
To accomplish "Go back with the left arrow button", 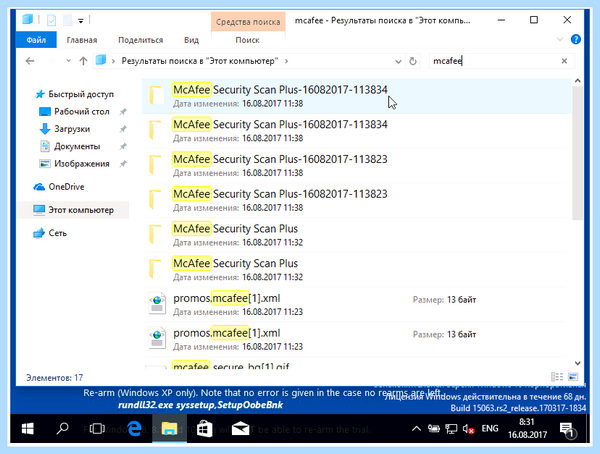I will pos(30,61).
